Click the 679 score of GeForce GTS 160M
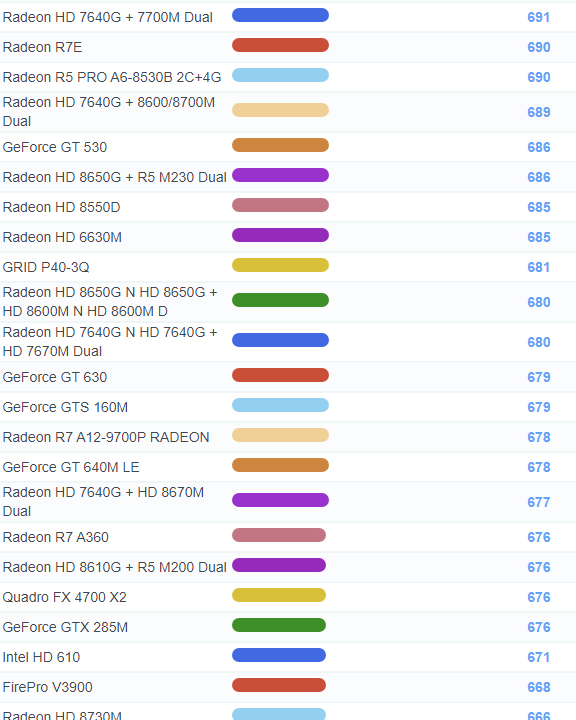This screenshot has height=720, width=576. coord(539,407)
